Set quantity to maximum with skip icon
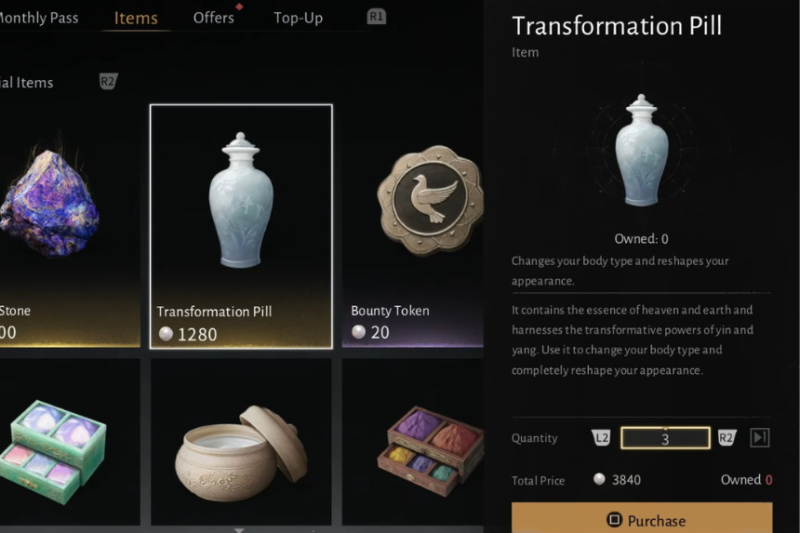The image size is (800, 533). click(x=760, y=438)
